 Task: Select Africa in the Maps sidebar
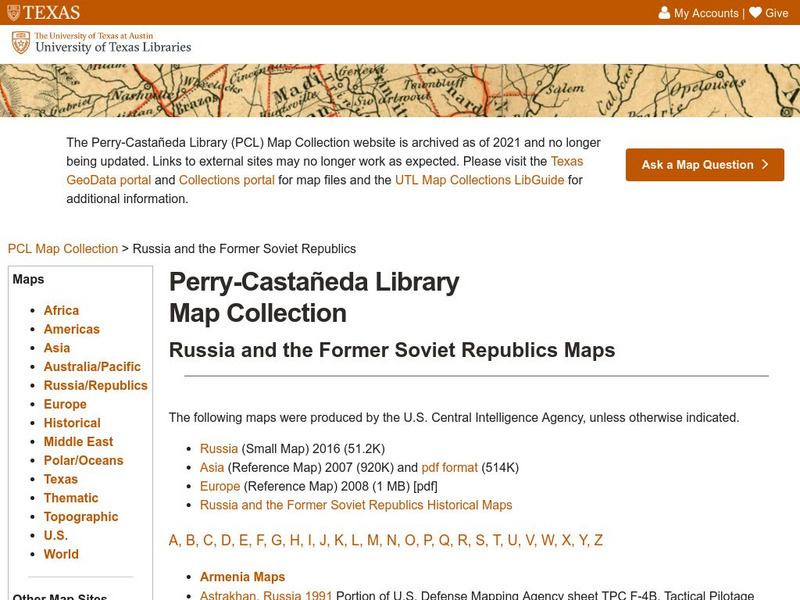point(61,310)
